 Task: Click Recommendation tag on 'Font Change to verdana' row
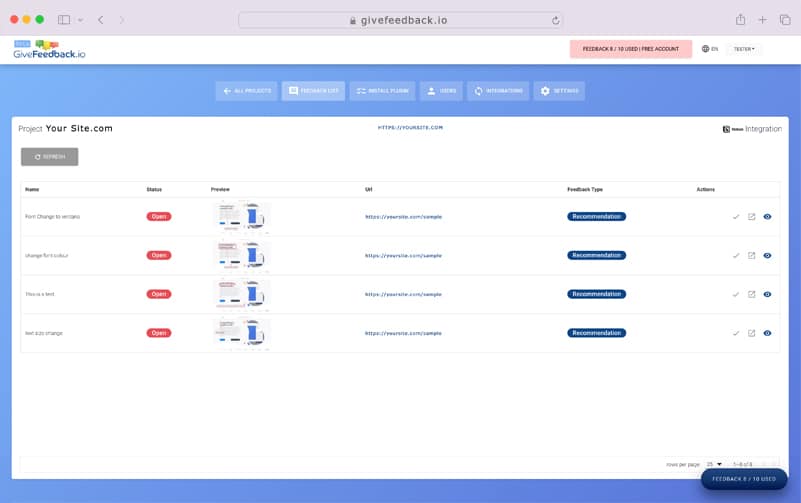coord(597,217)
